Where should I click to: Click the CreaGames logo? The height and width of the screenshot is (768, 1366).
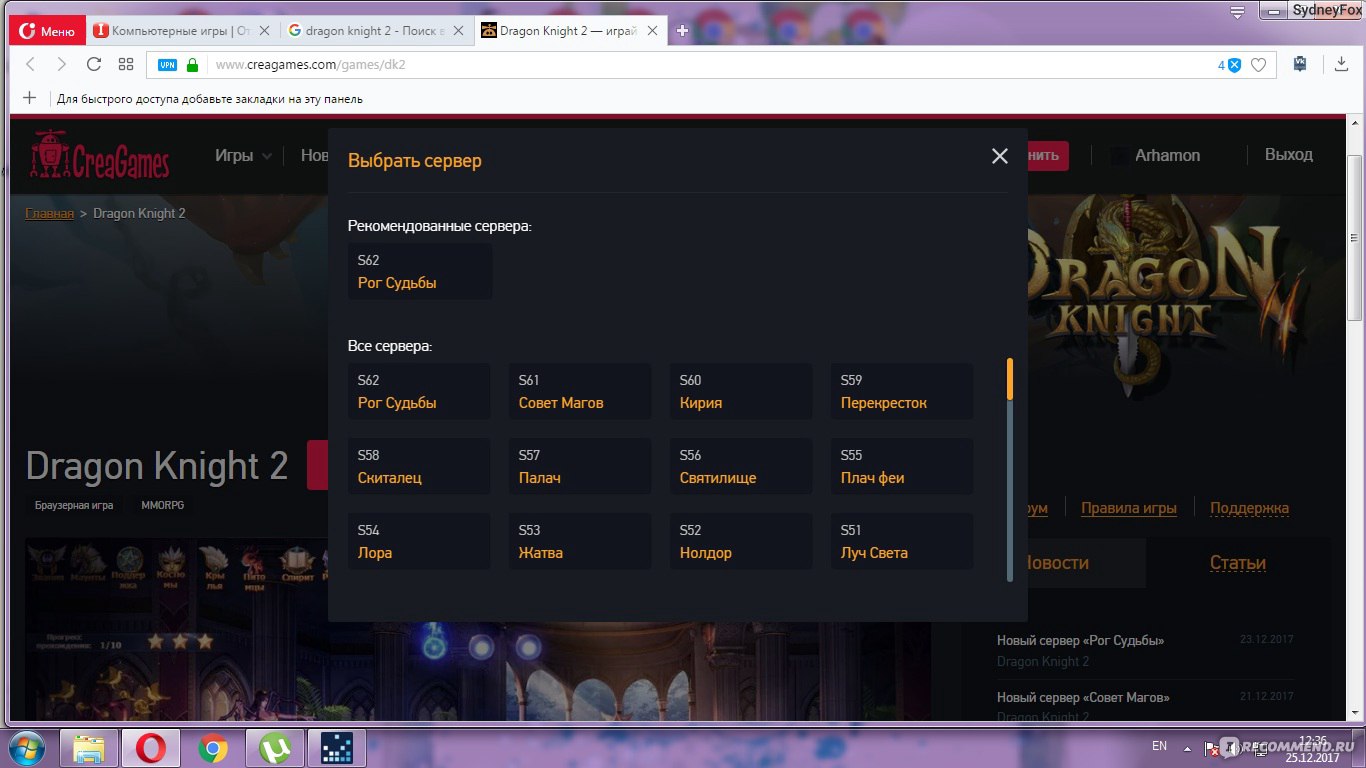pos(99,156)
